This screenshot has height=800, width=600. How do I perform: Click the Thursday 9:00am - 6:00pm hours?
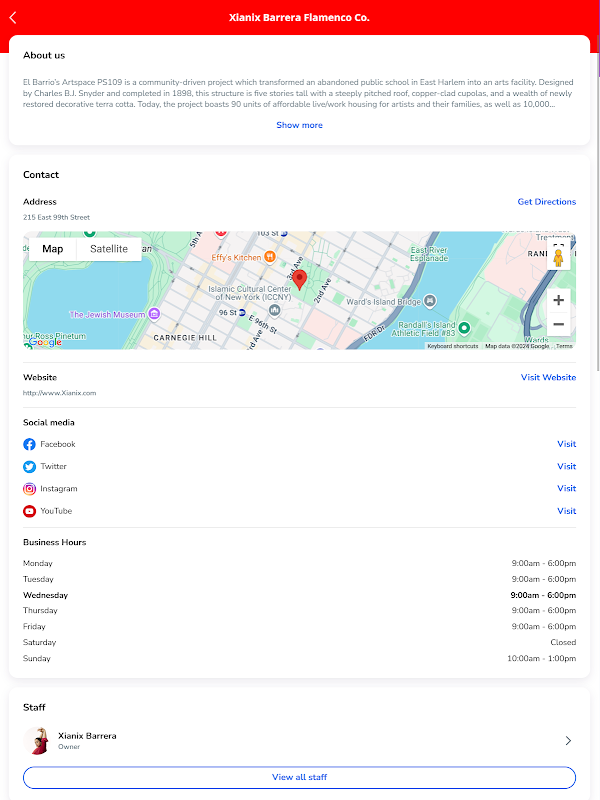[x=544, y=611]
